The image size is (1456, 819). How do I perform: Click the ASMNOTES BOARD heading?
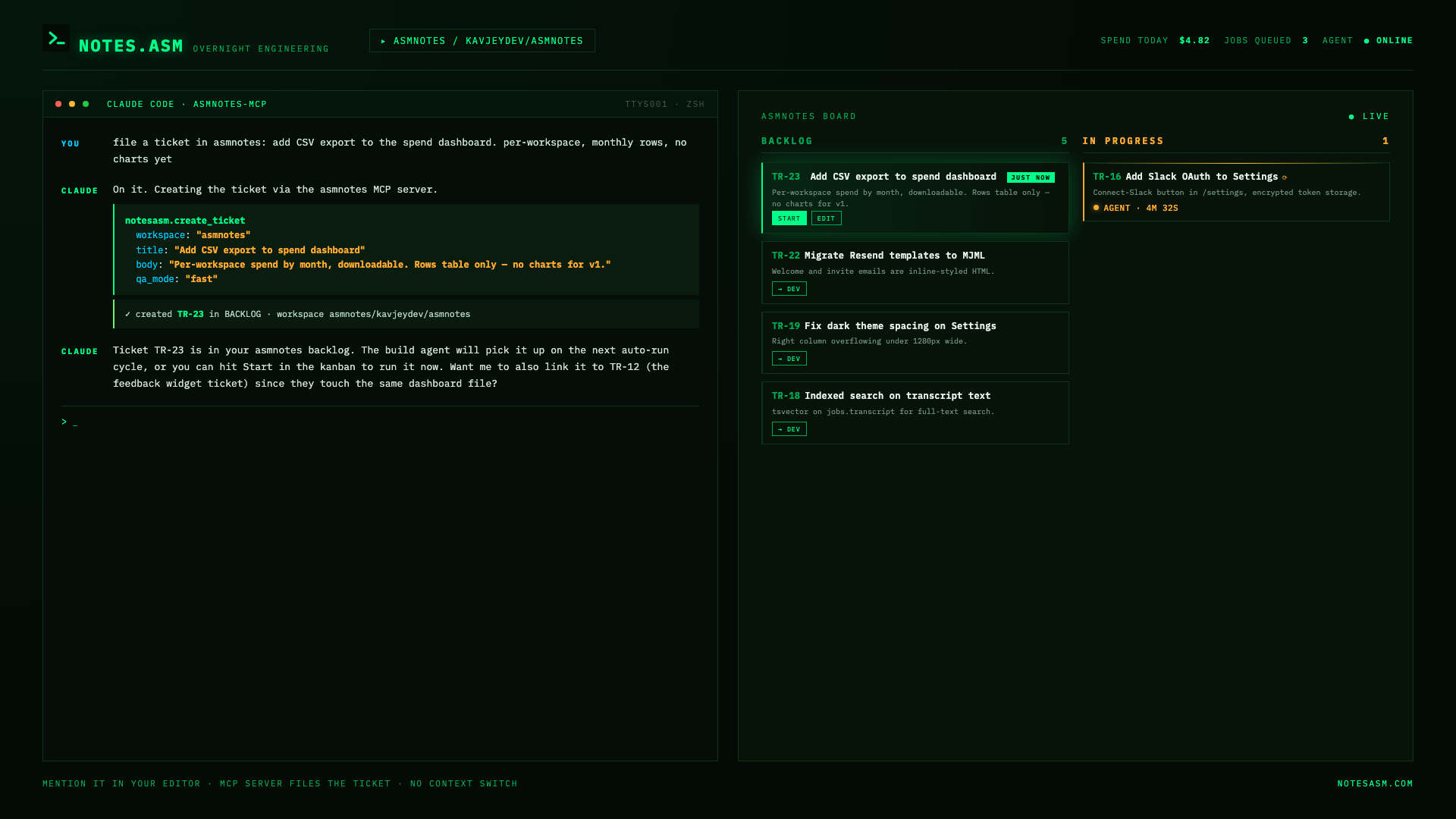click(x=808, y=117)
